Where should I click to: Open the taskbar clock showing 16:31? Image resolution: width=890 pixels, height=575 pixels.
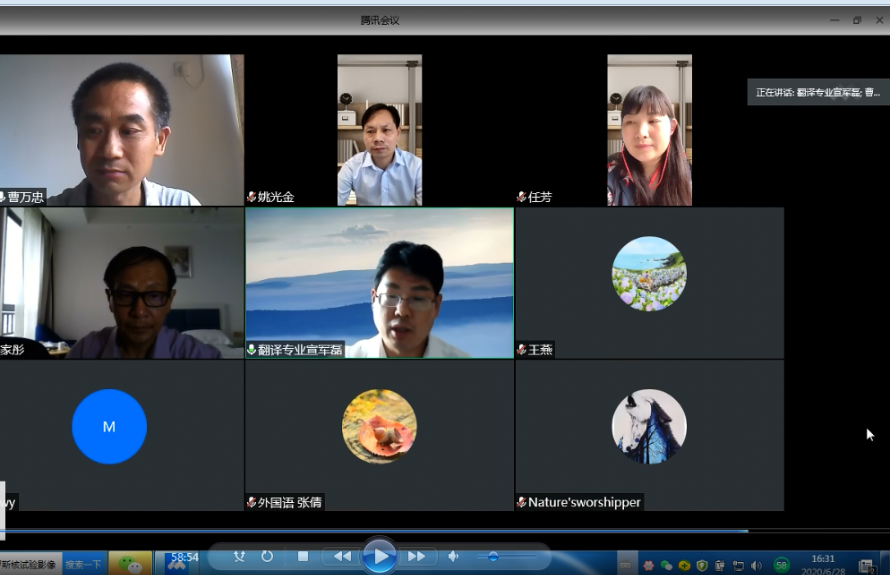point(823,563)
